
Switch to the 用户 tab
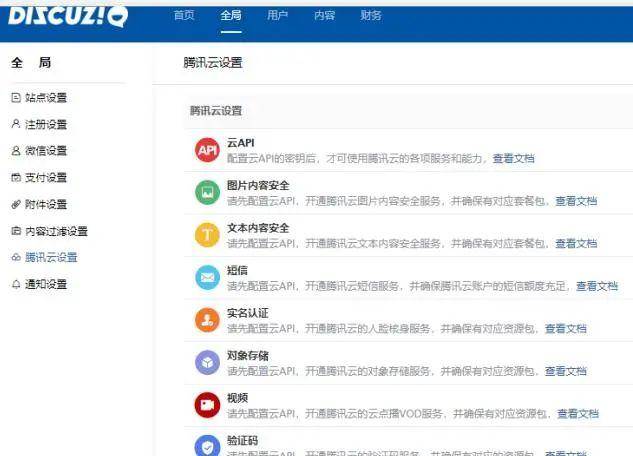(x=277, y=15)
